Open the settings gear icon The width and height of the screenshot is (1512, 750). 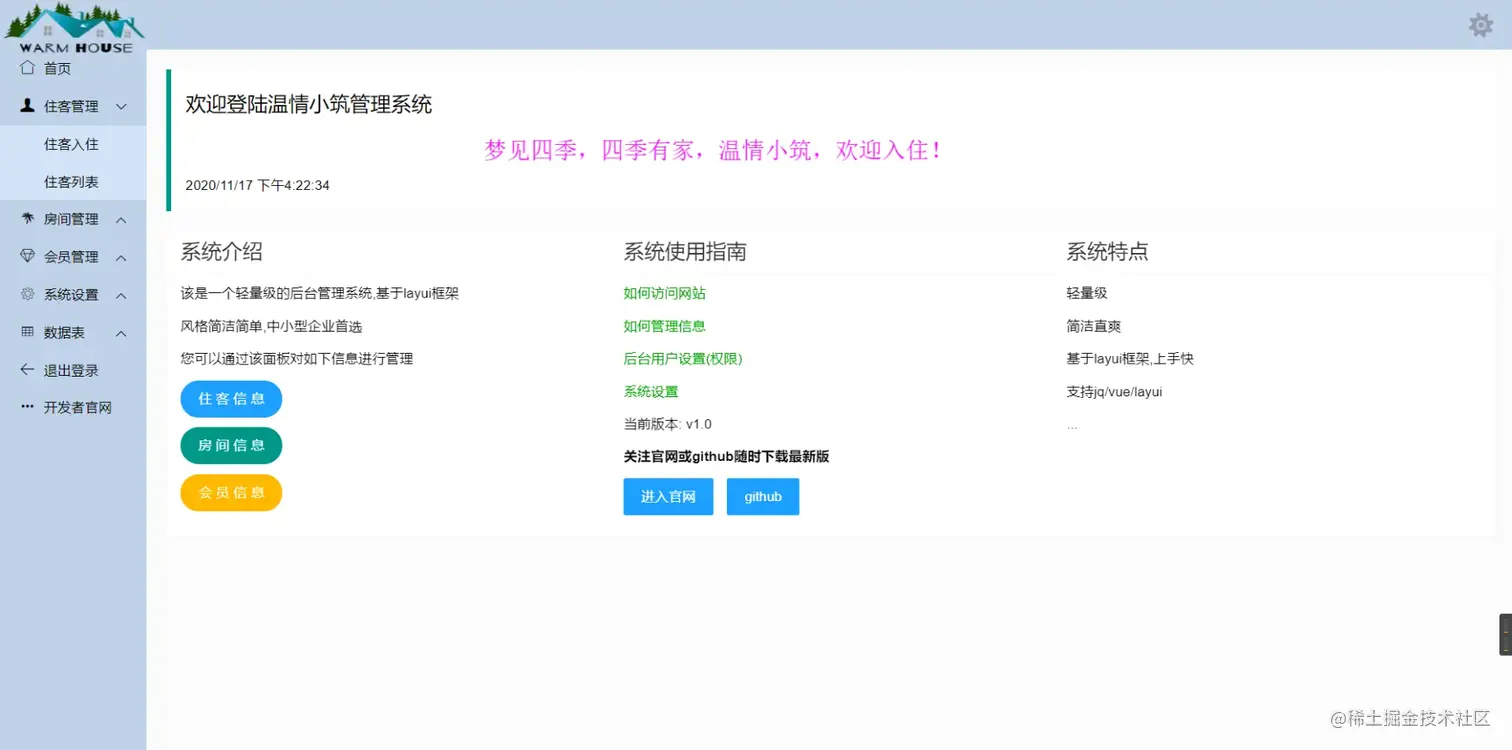pos(1481,25)
